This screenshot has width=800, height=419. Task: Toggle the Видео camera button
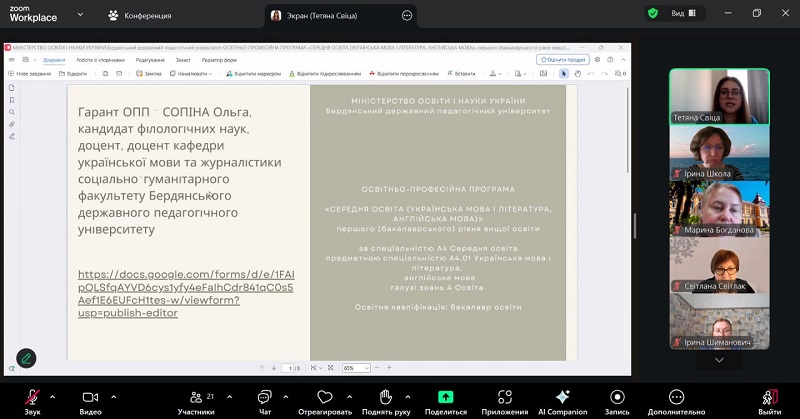[x=90, y=396]
